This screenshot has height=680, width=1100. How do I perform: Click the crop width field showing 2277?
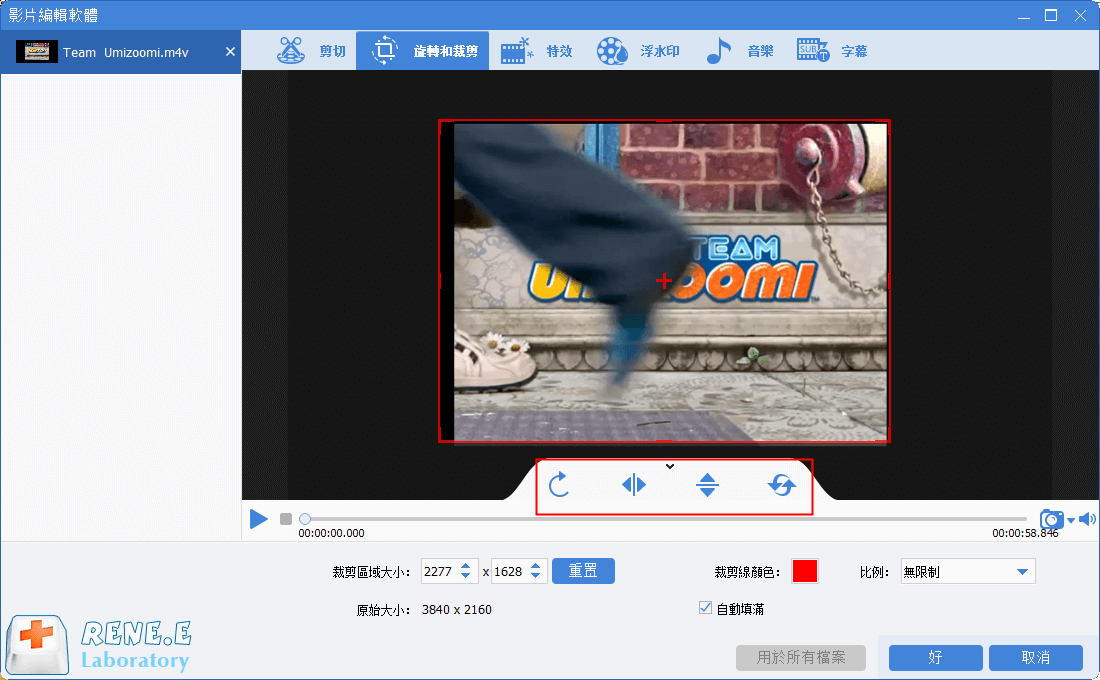click(x=439, y=571)
